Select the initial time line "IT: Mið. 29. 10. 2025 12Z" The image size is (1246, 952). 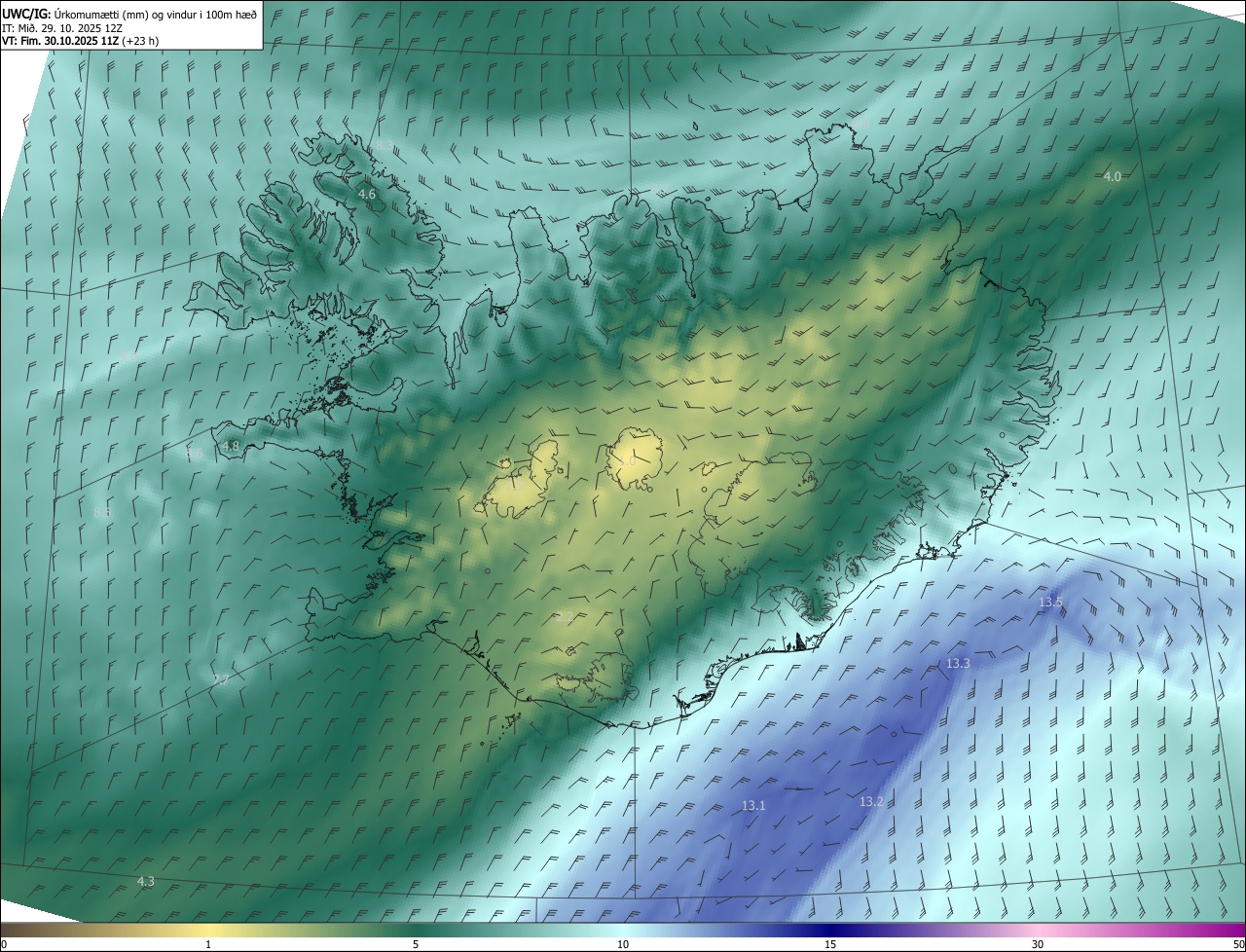[61, 28]
